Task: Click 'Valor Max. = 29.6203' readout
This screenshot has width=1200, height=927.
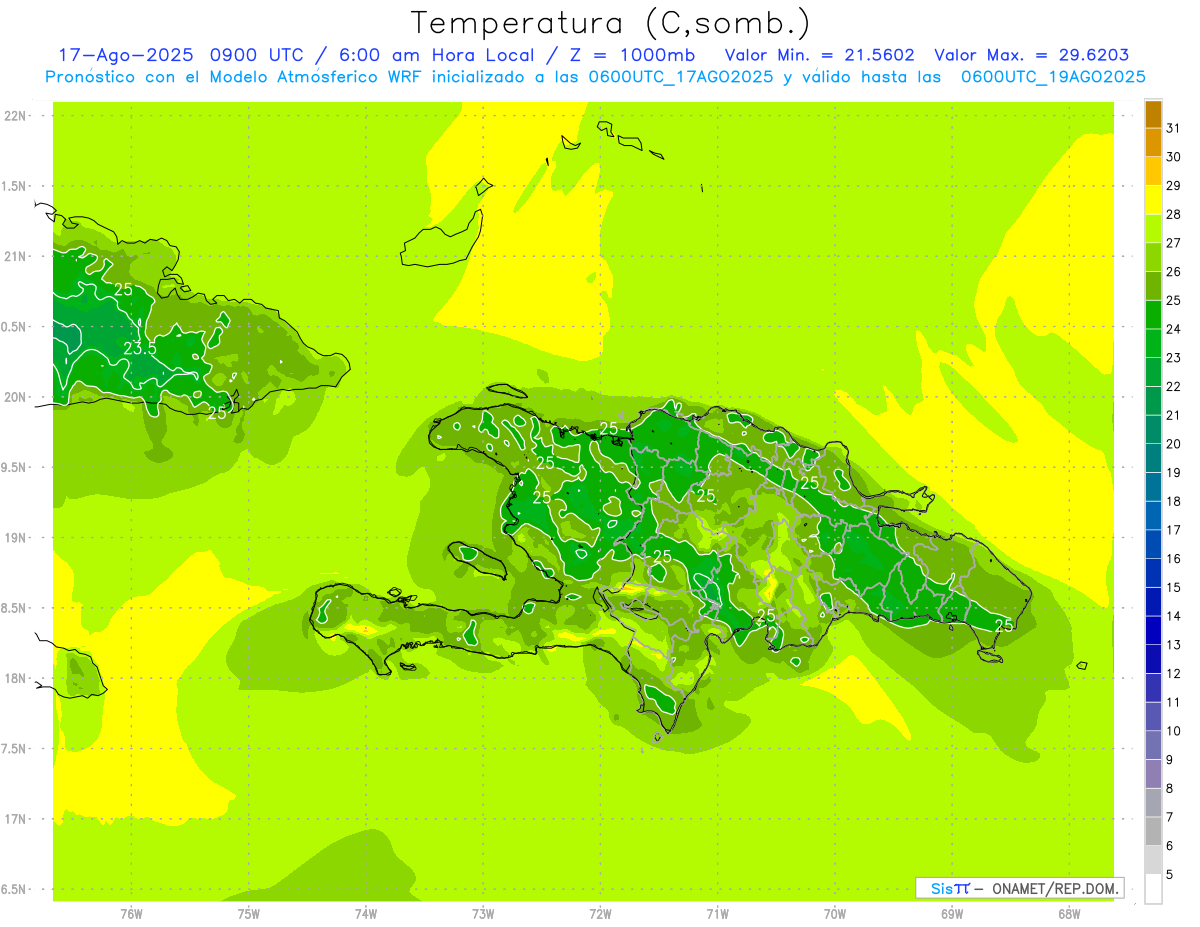Action: pos(1032,55)
